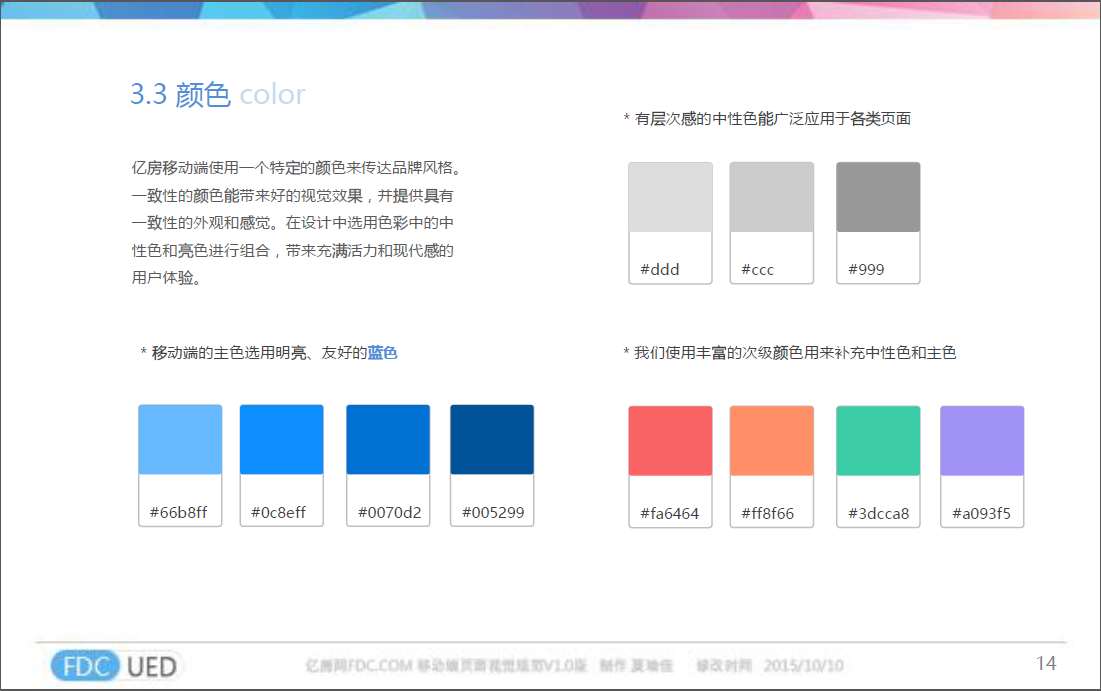Click the #ddd light gray swatch
Image resolution: width=1101 pixels, height=691 pixels.
[670, 198]
